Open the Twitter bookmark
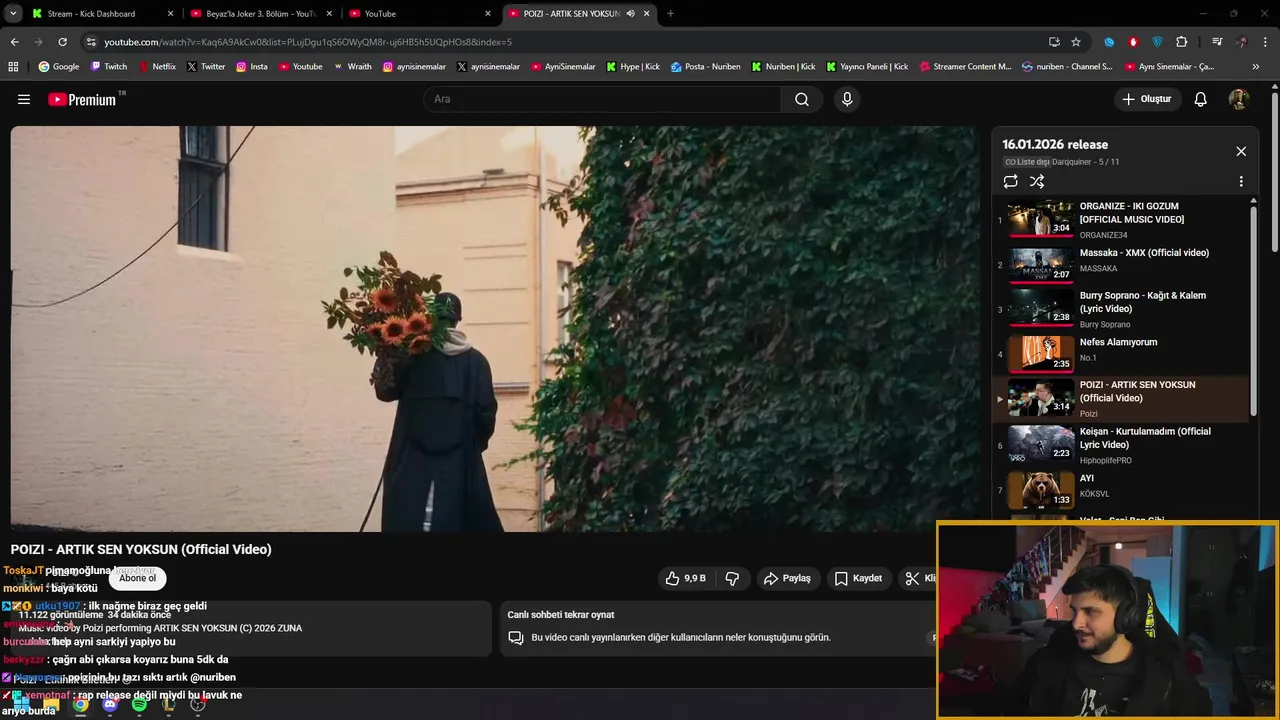The image size is (1280, 720). [205, 67]
